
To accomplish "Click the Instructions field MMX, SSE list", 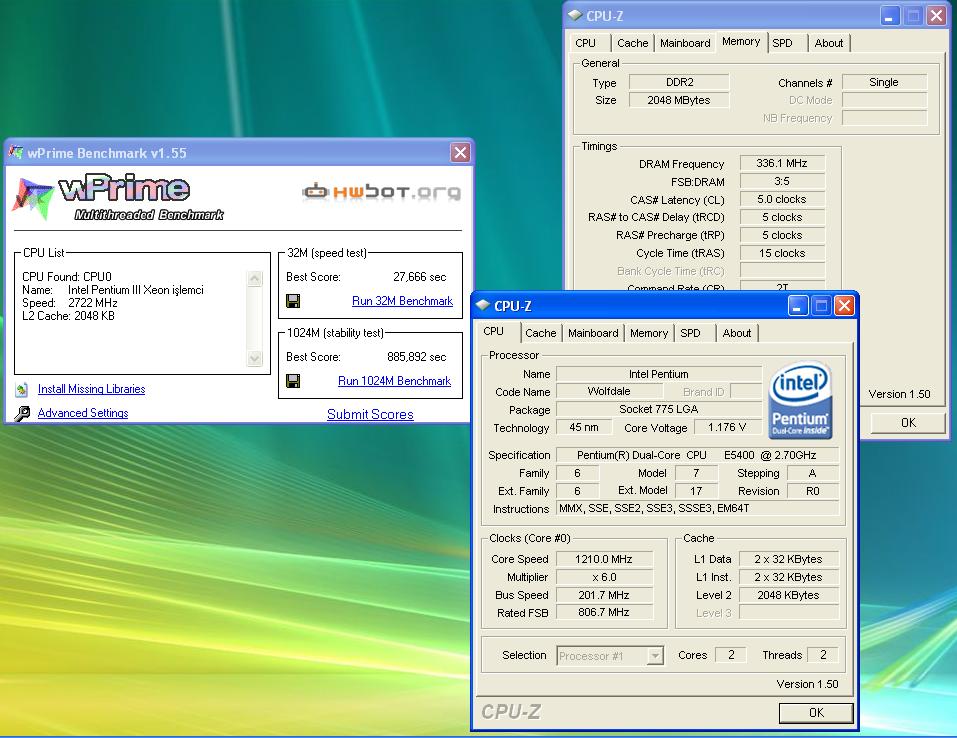I will [697, 508].
